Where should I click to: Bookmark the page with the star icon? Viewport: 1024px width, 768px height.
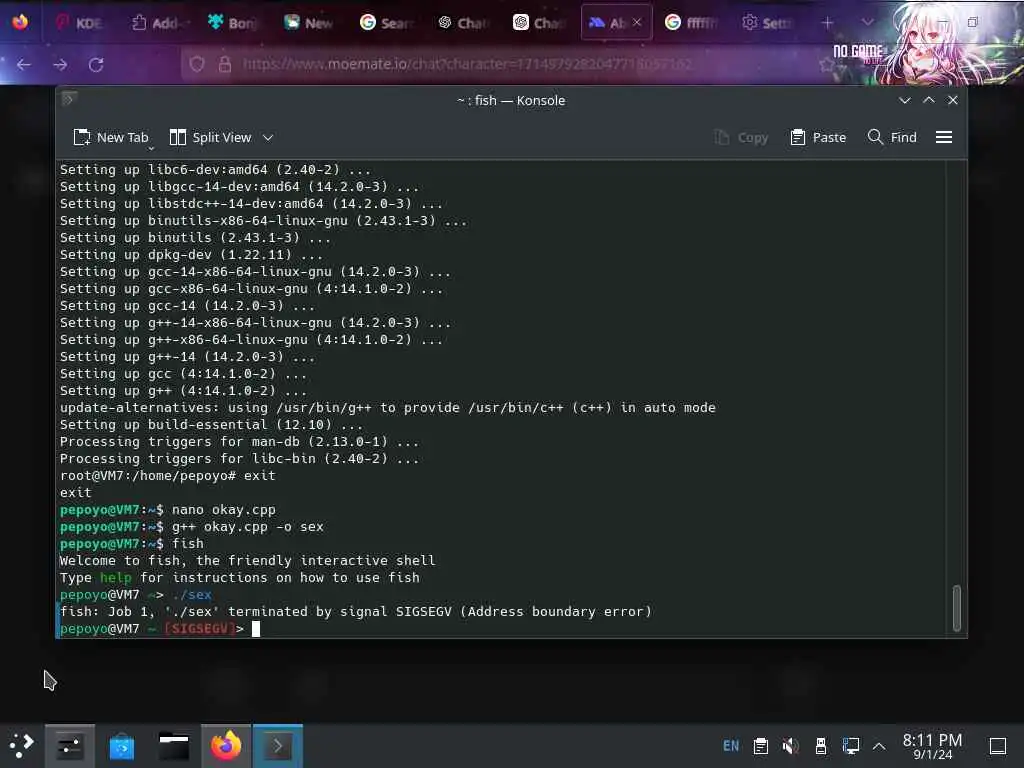click(x=827, y=64)
